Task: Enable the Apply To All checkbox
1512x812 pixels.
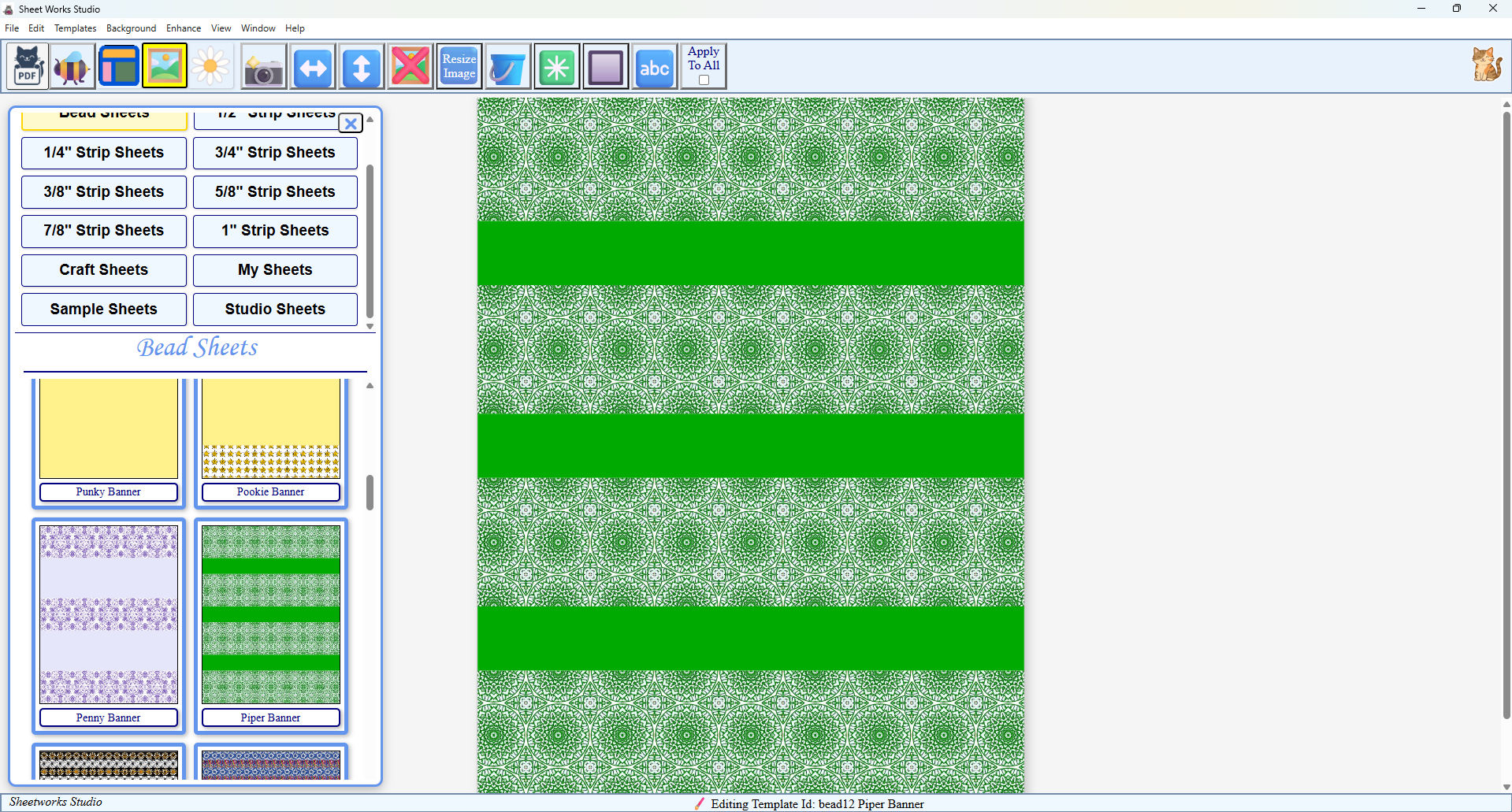Action: (x=703, y=80)
